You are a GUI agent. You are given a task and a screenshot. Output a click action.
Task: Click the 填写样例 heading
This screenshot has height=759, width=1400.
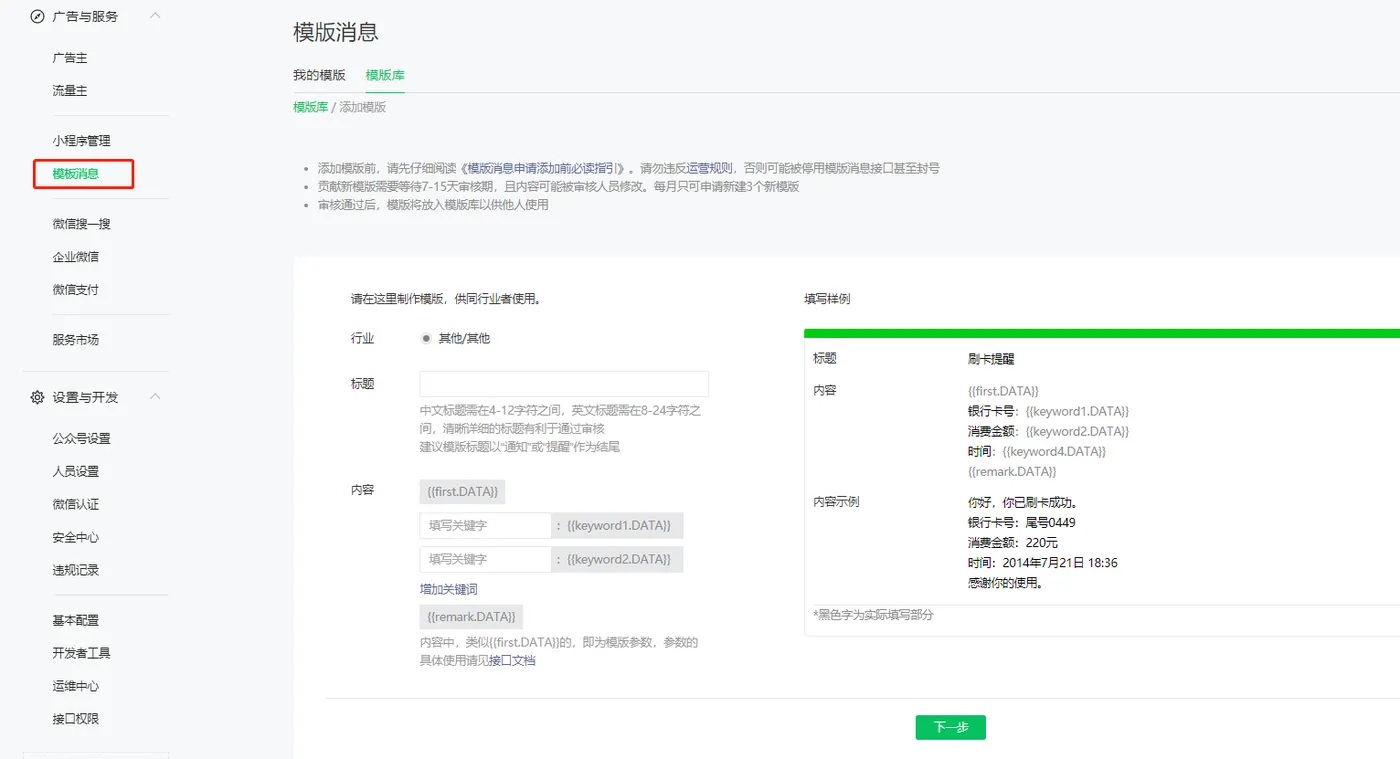pyautogui.click(x=827, y=299)
